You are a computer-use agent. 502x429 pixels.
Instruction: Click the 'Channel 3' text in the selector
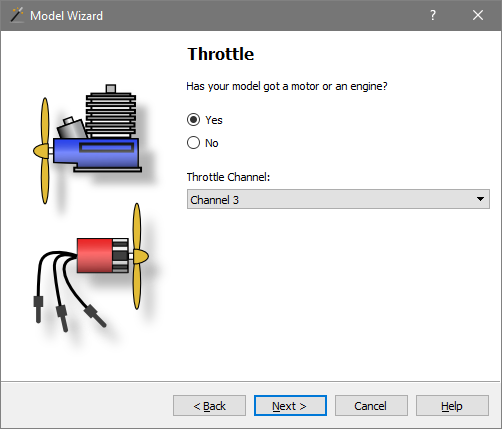(x=214, y=200)
